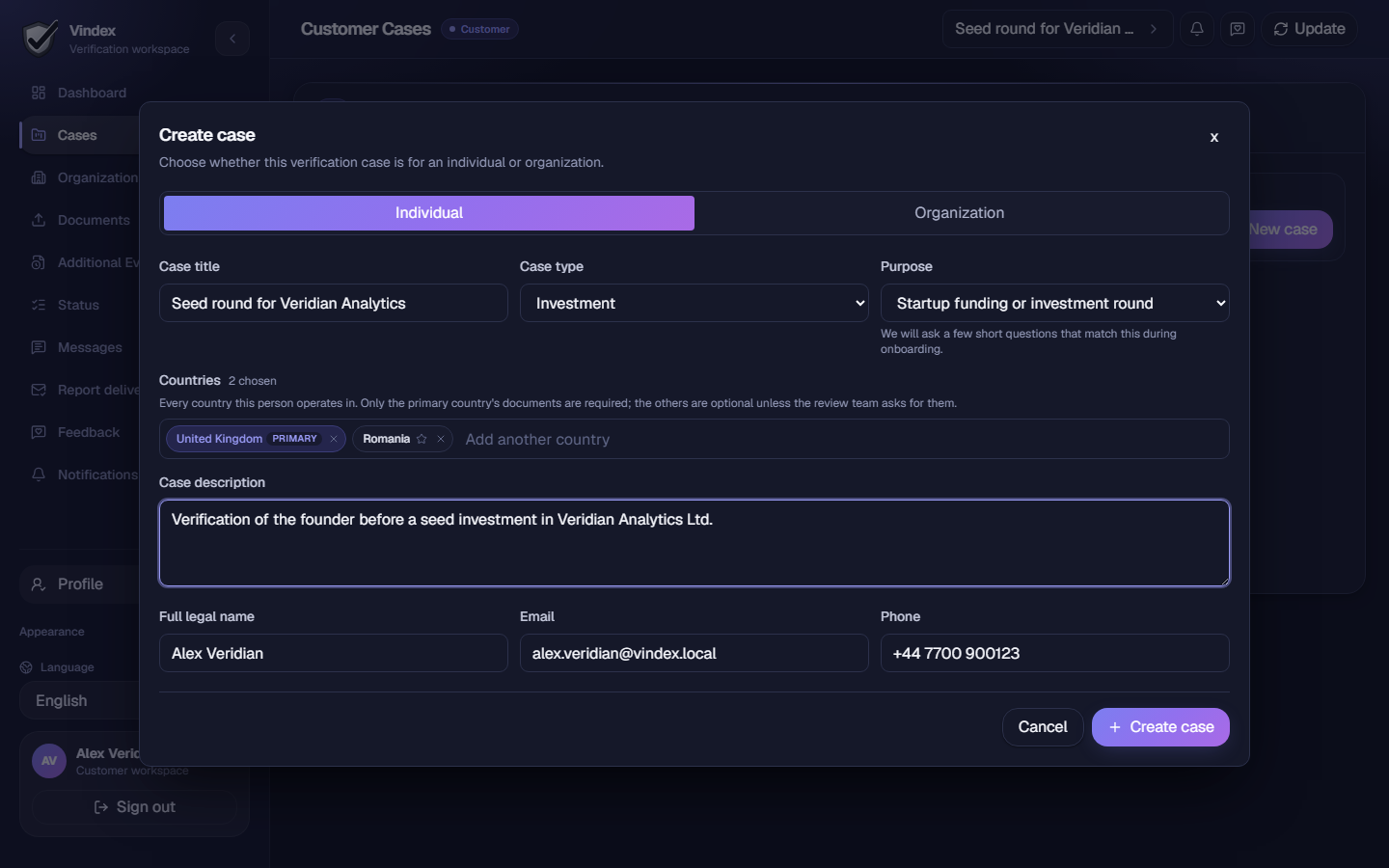The width and height of the screenshot is (1389, 868).
Task: Open Report delivery in the sidebar
Action: 79,390
